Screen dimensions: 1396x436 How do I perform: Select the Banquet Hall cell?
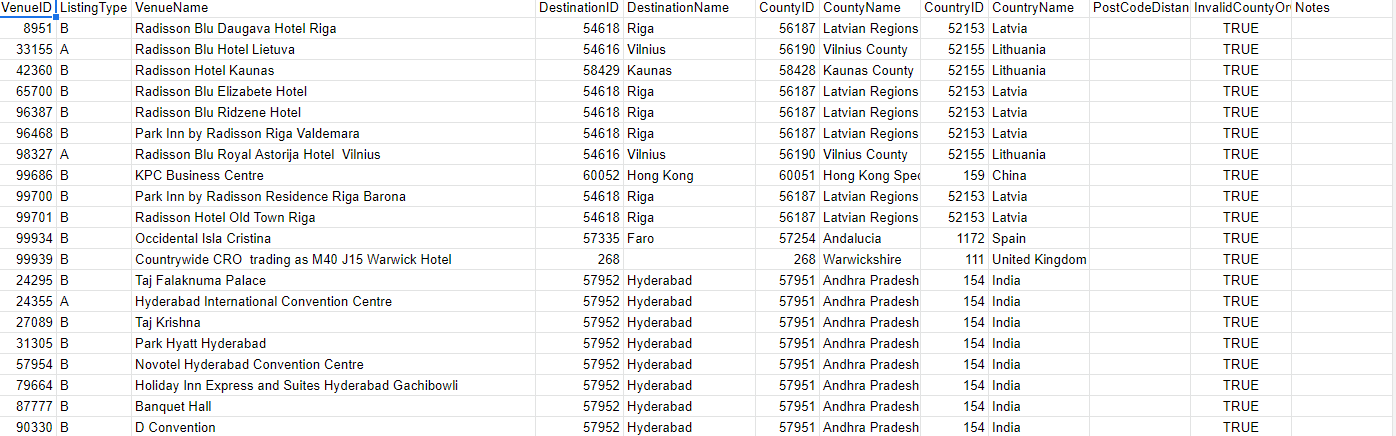tap(334, 406)
